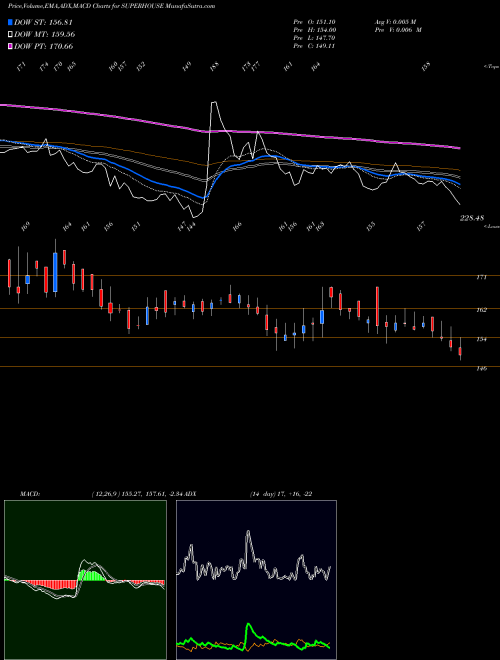Click the 162 price axis label
Viewport: 500px width, 660px height.
[481, 310]
